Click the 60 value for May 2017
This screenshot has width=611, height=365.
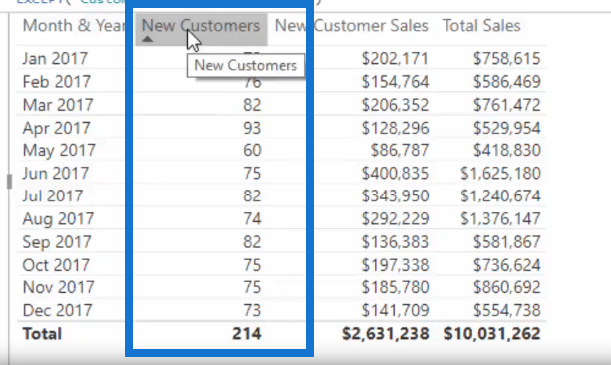click(x=252, y=150)
